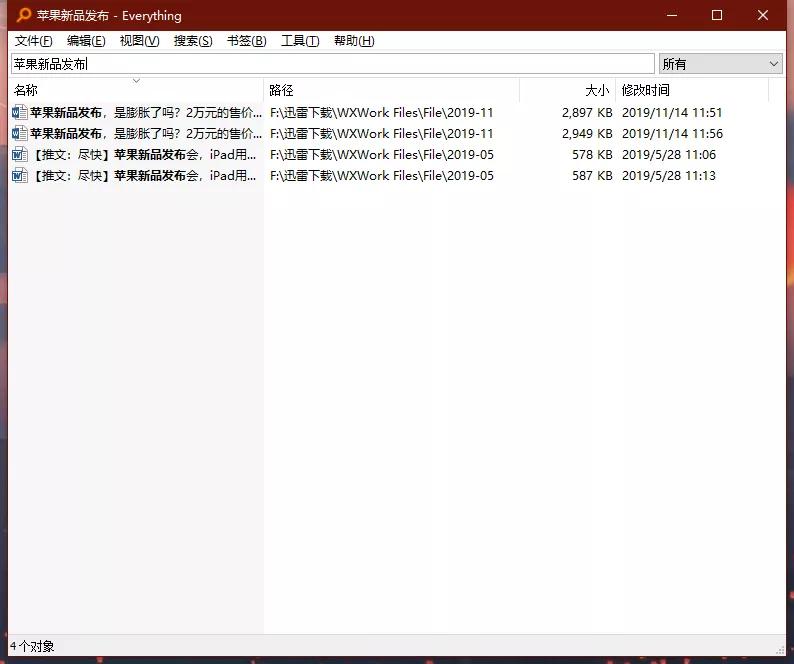Click the search box containing 苹果新品发布

pyautogui.click(x=333, y=64)
